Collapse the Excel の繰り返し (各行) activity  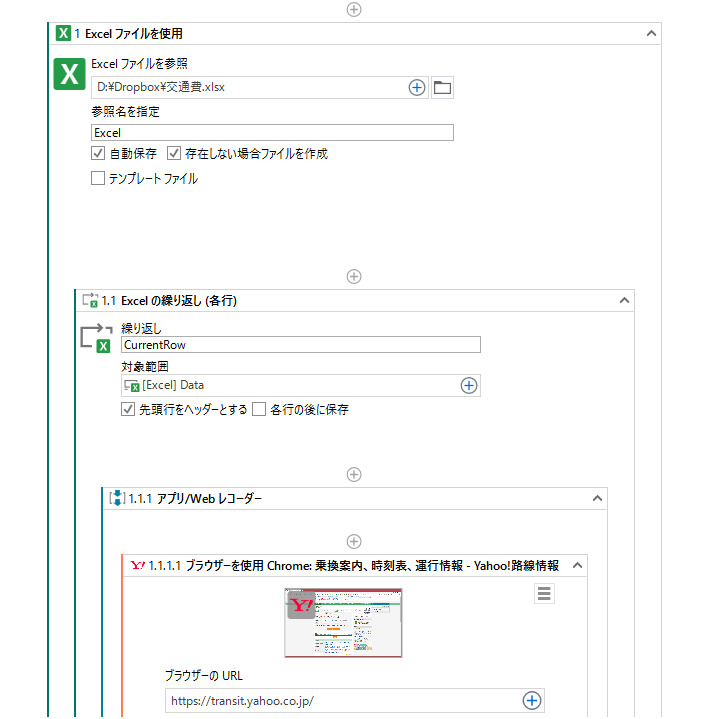(624, 300)
